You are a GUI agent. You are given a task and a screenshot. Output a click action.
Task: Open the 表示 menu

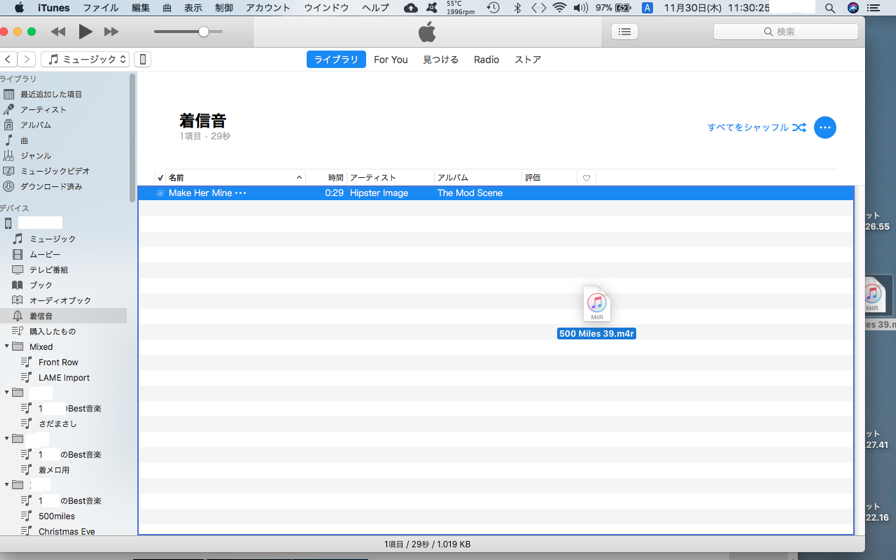[193, 8]
